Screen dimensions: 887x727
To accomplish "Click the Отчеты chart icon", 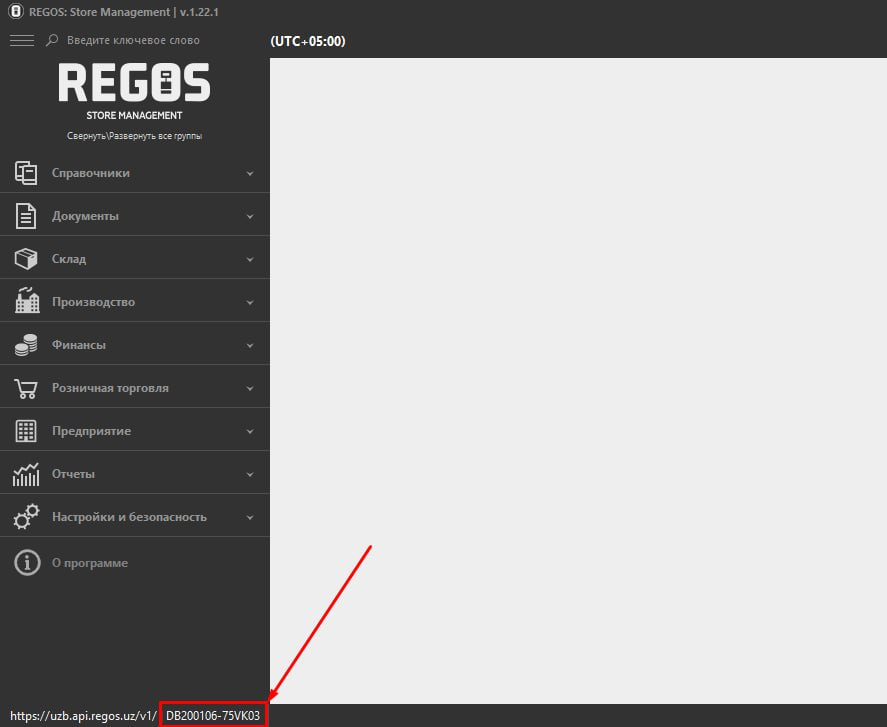I will 26,474.
